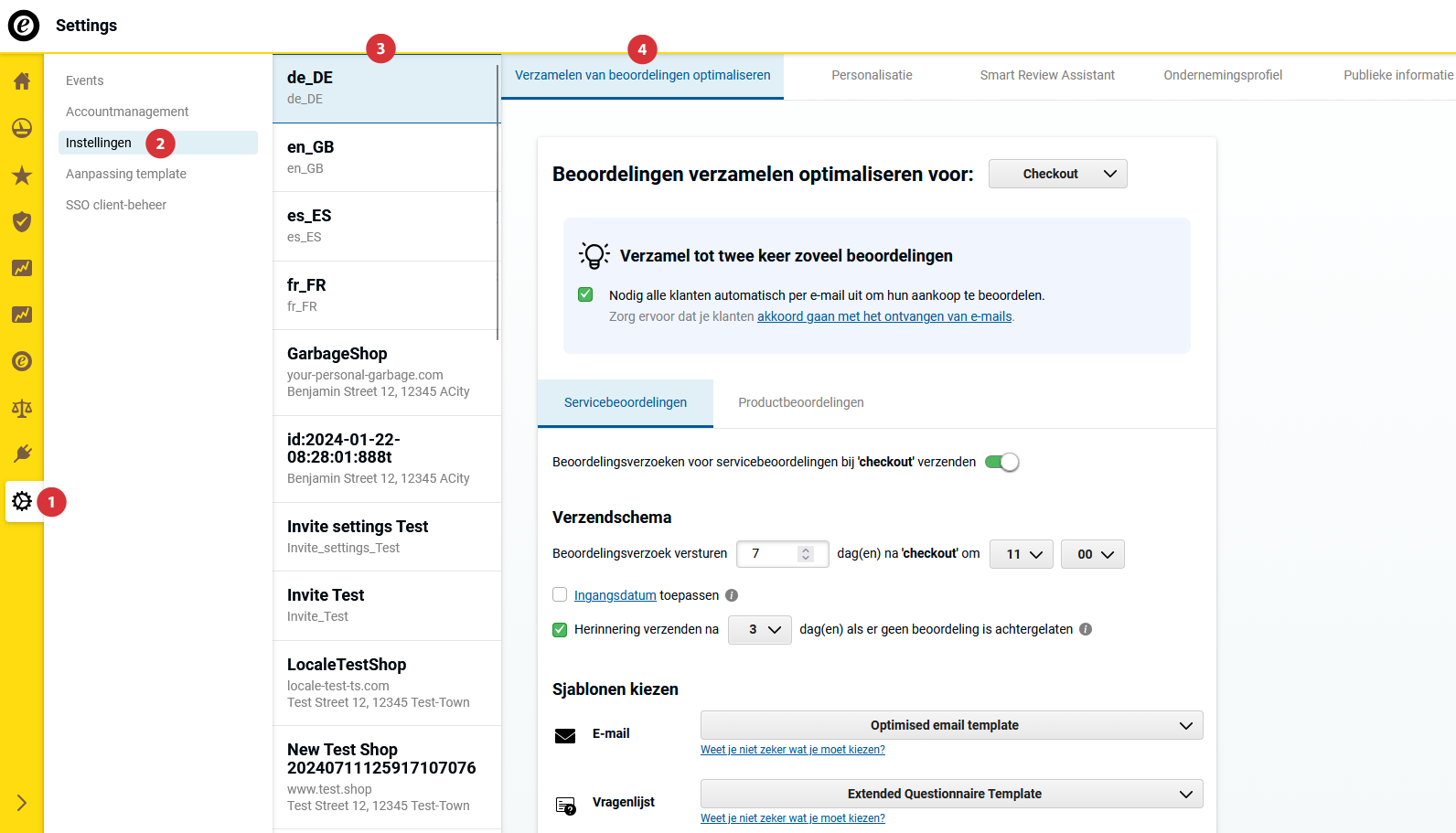
Task: Select the fr_FR shop entry
Action: pyautogui.click(x=385, y=295)
